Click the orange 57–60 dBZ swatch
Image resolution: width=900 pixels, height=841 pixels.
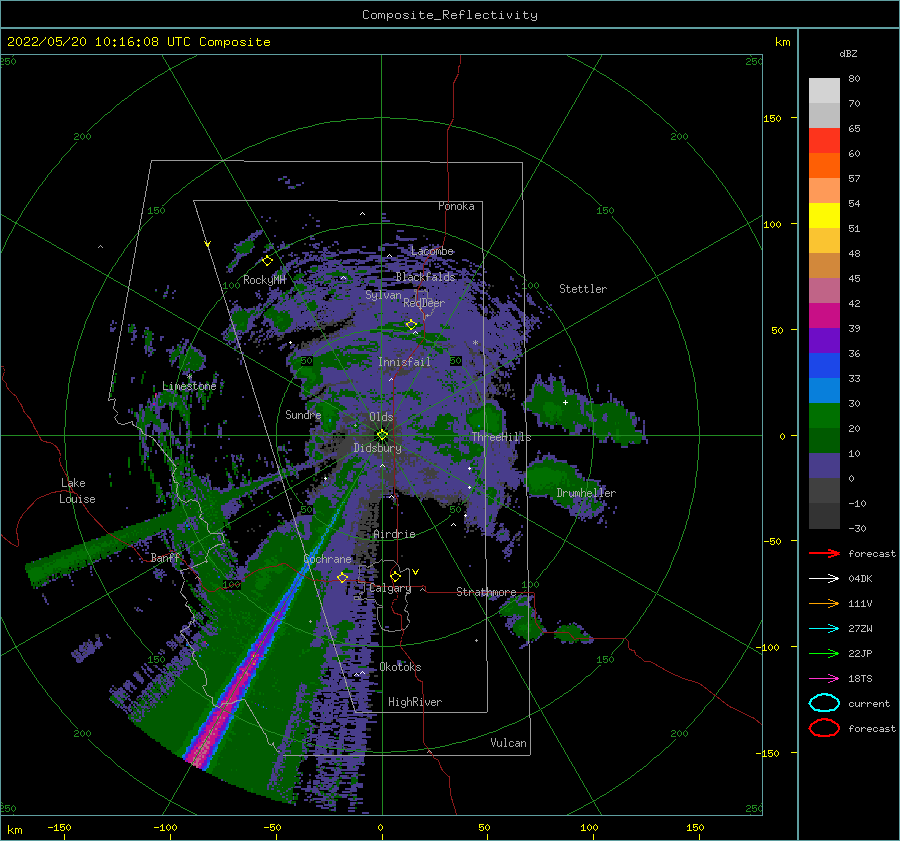point(824,166)
